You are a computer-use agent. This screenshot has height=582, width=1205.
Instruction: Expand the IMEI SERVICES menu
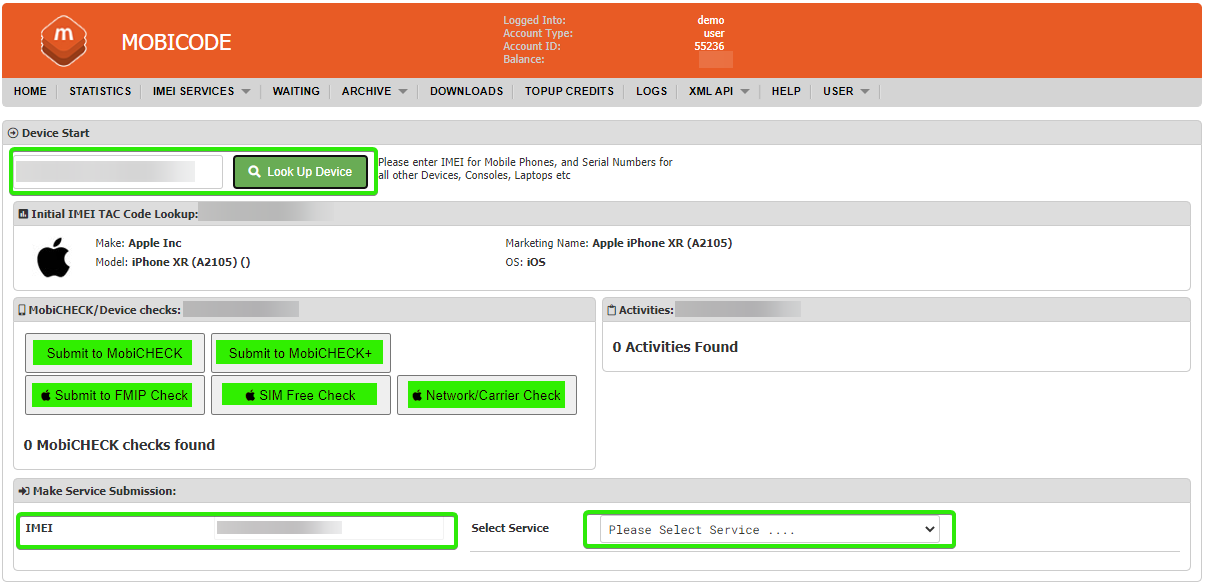(x=201, y=91)
